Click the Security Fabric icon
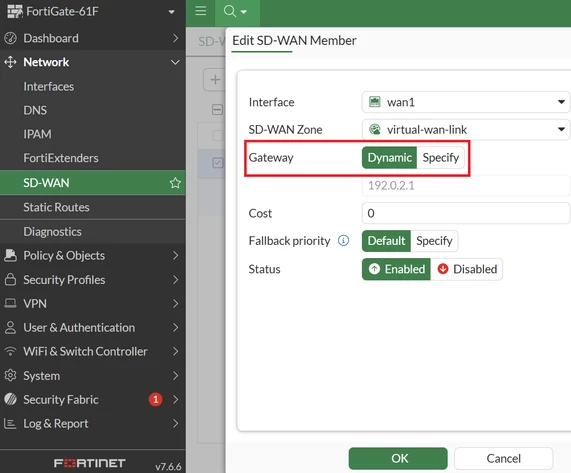Viewport: 571px width, 473px height. coord(11,399)
